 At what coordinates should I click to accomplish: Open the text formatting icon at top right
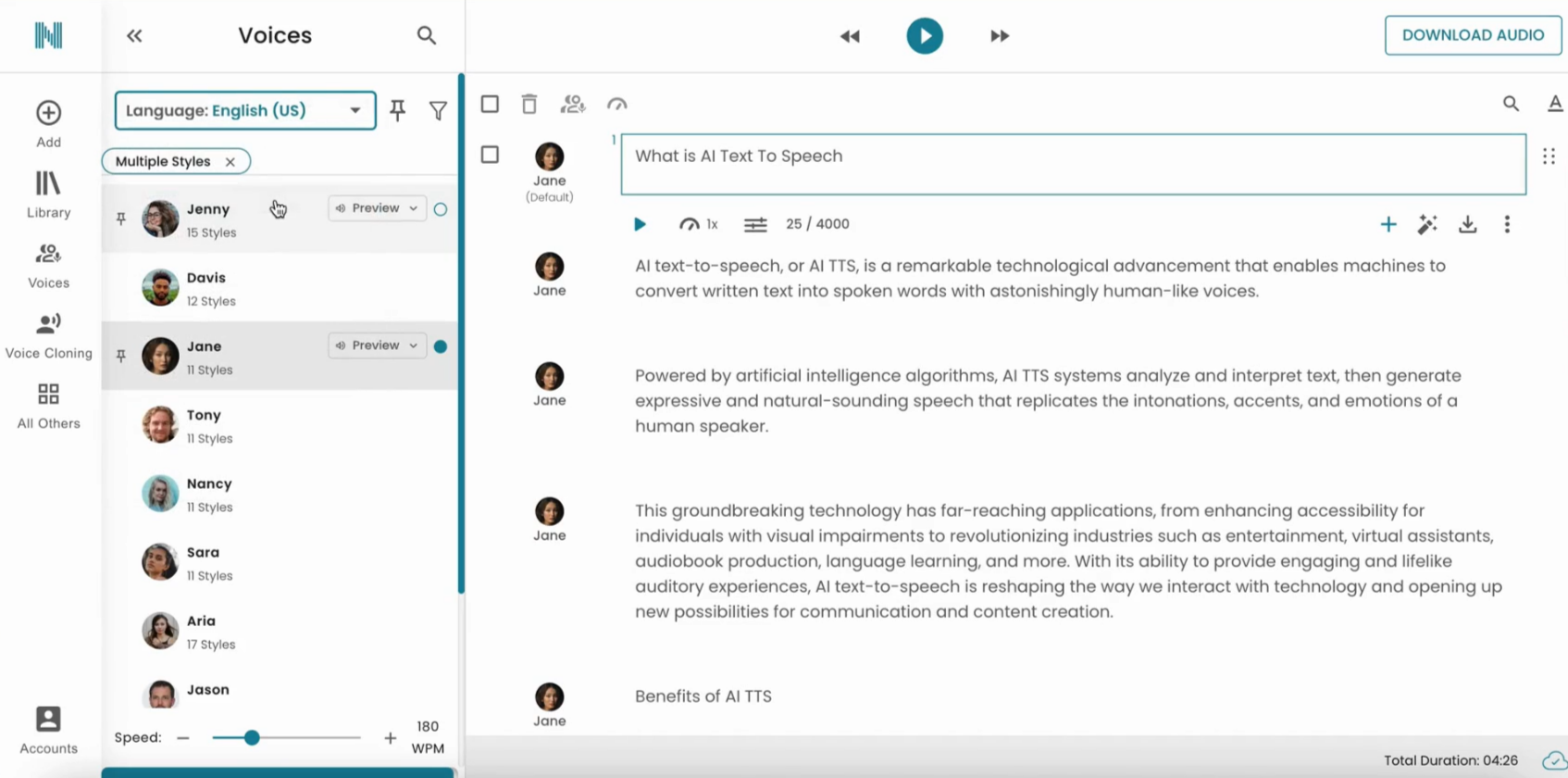(x=1555, y=104)
